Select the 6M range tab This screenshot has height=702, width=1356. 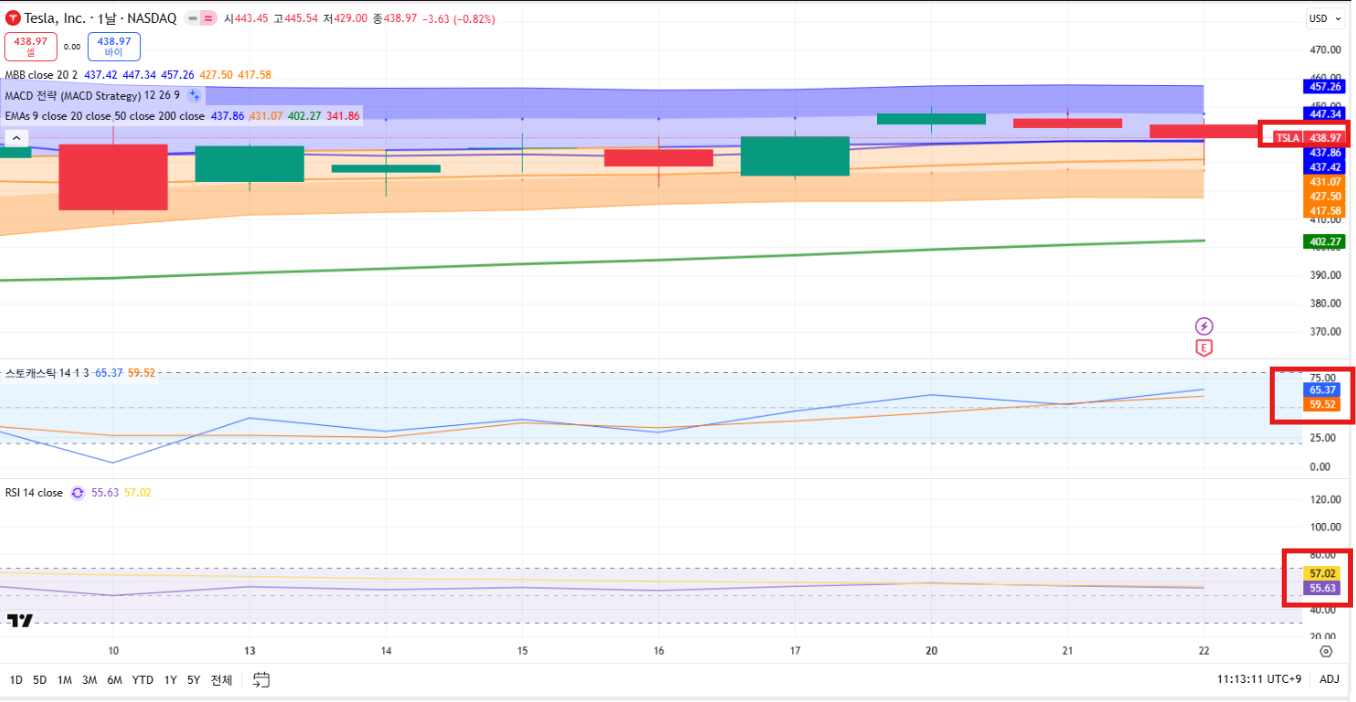(x=115, y=680)
